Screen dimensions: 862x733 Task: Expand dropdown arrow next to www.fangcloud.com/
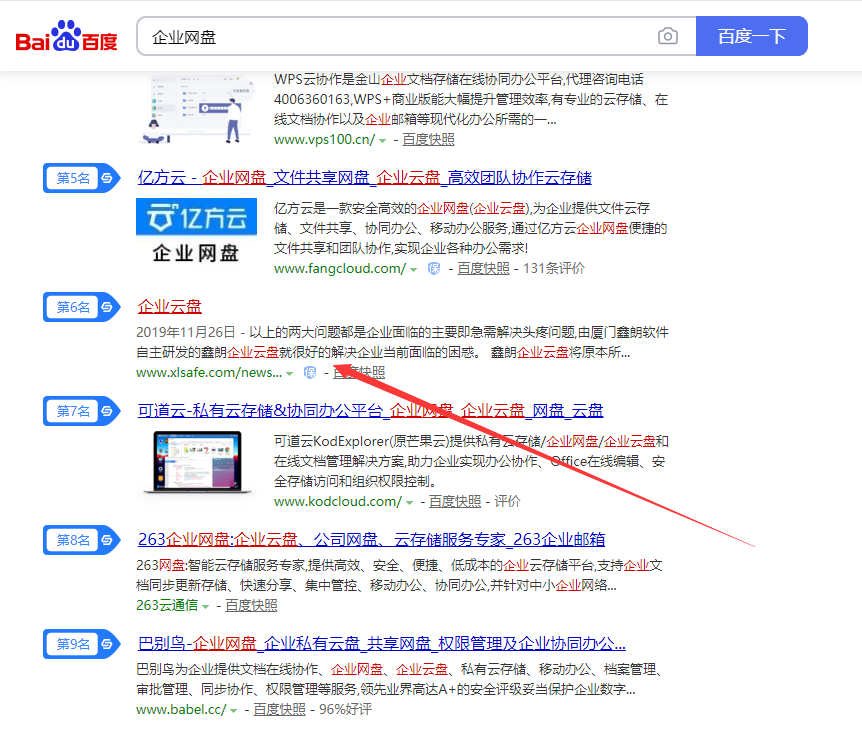click(413, 270)
